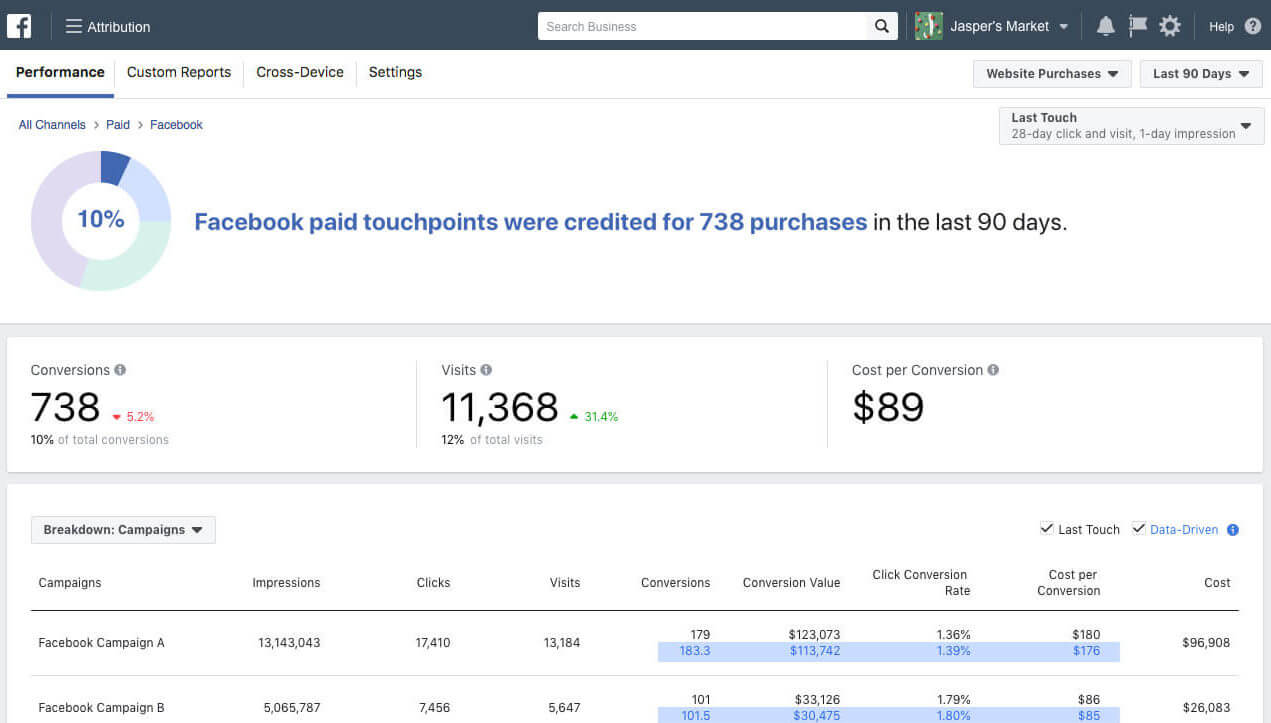
Task: Open the Breakdown: Campaigns dropdown
Action: (x=123, y=530)
